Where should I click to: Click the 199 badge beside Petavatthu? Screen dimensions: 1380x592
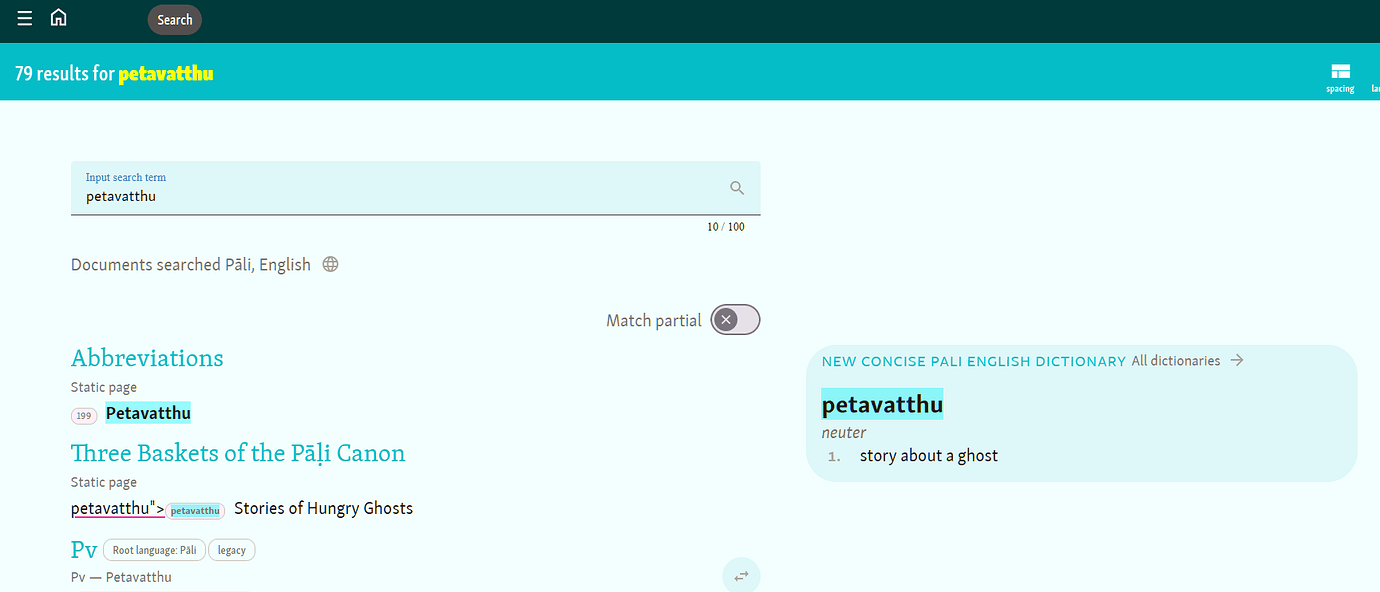tap(84, 414)
